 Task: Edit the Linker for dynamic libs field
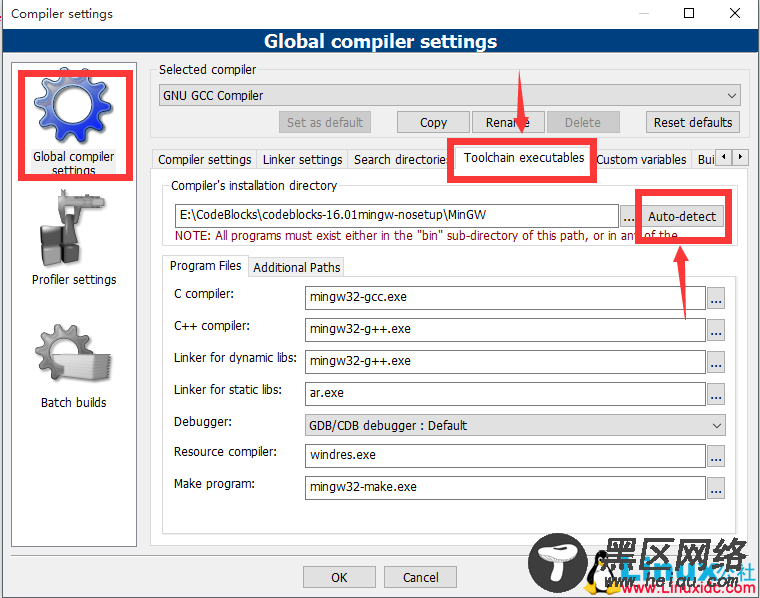(505, 362)
